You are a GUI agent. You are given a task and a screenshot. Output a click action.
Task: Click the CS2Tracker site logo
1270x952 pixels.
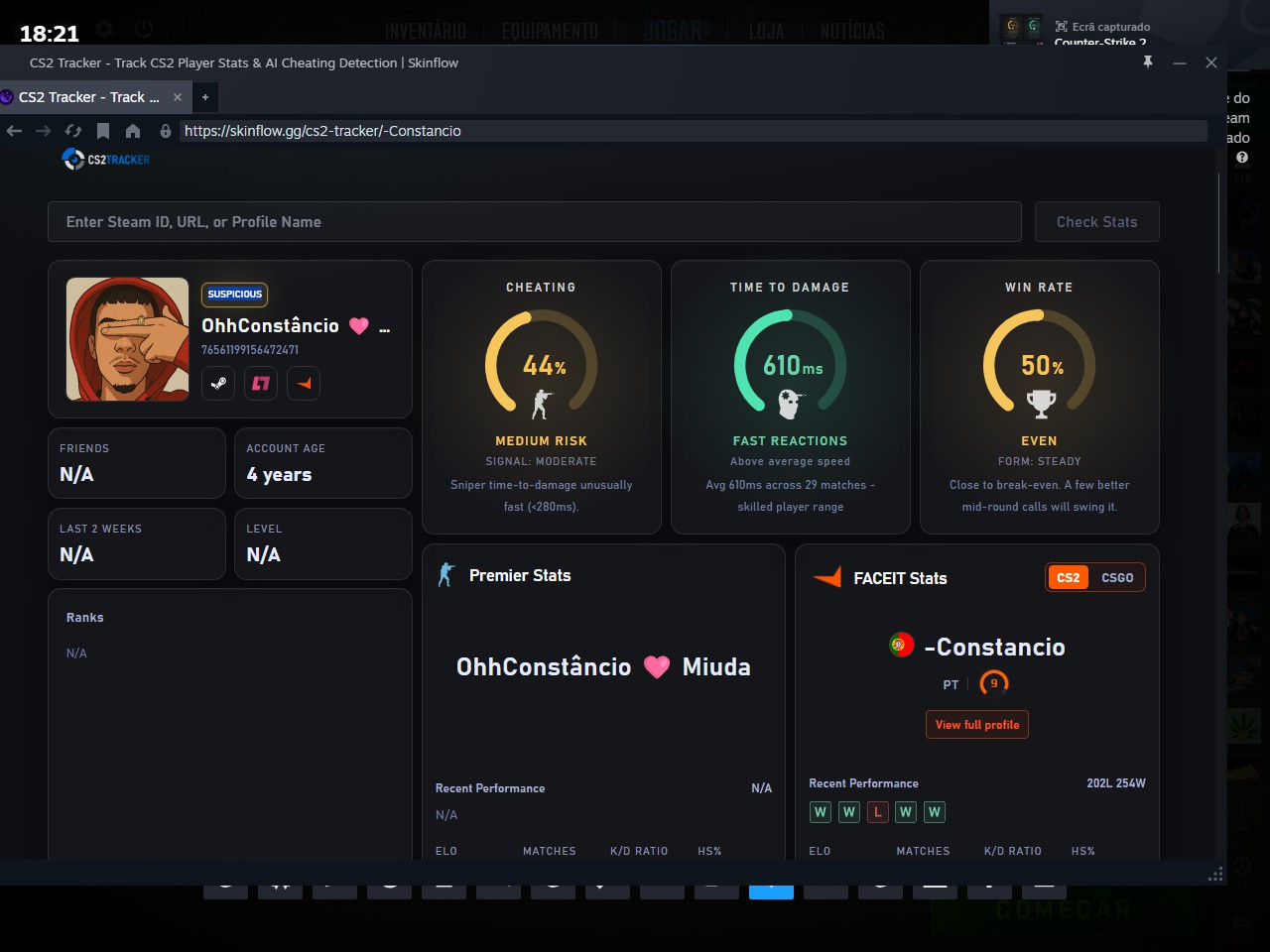[106, 159]
